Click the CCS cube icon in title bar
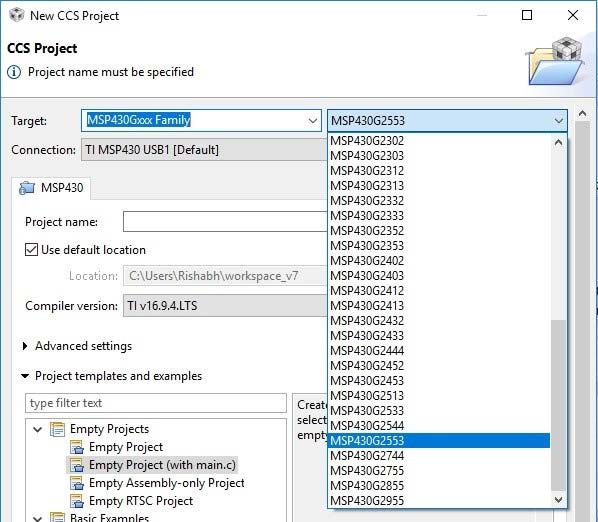 coord(16,15)
